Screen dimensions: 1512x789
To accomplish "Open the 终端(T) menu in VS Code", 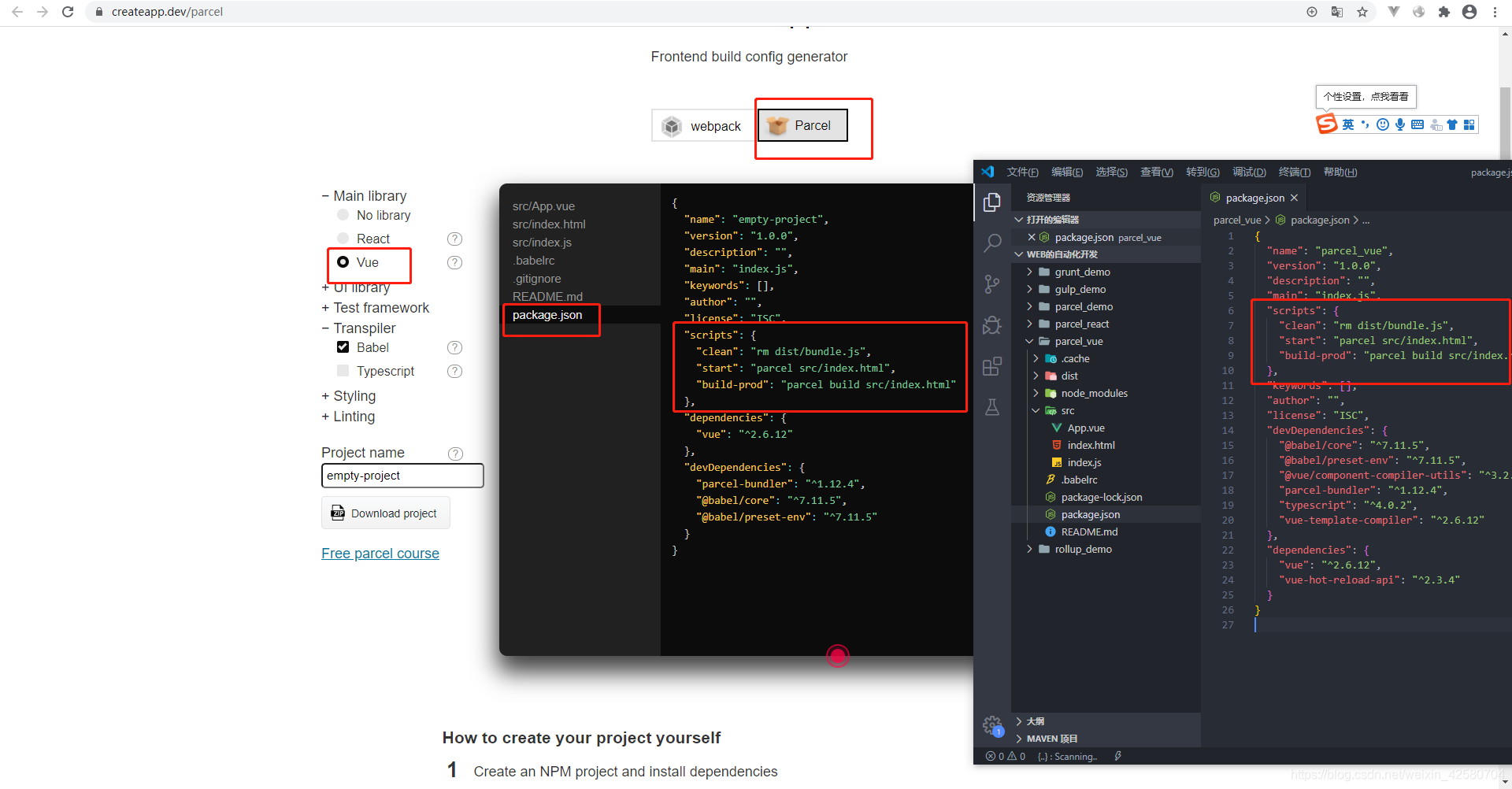I will click(1295, 172).
